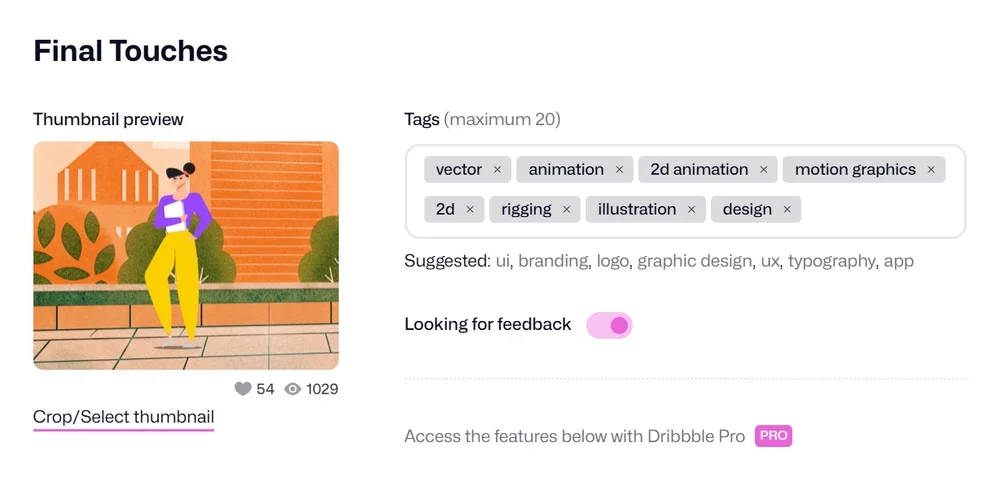
Task: Open the Crop/Select thumbnail link
Action: pyautogui.click(x=123, y=417)
